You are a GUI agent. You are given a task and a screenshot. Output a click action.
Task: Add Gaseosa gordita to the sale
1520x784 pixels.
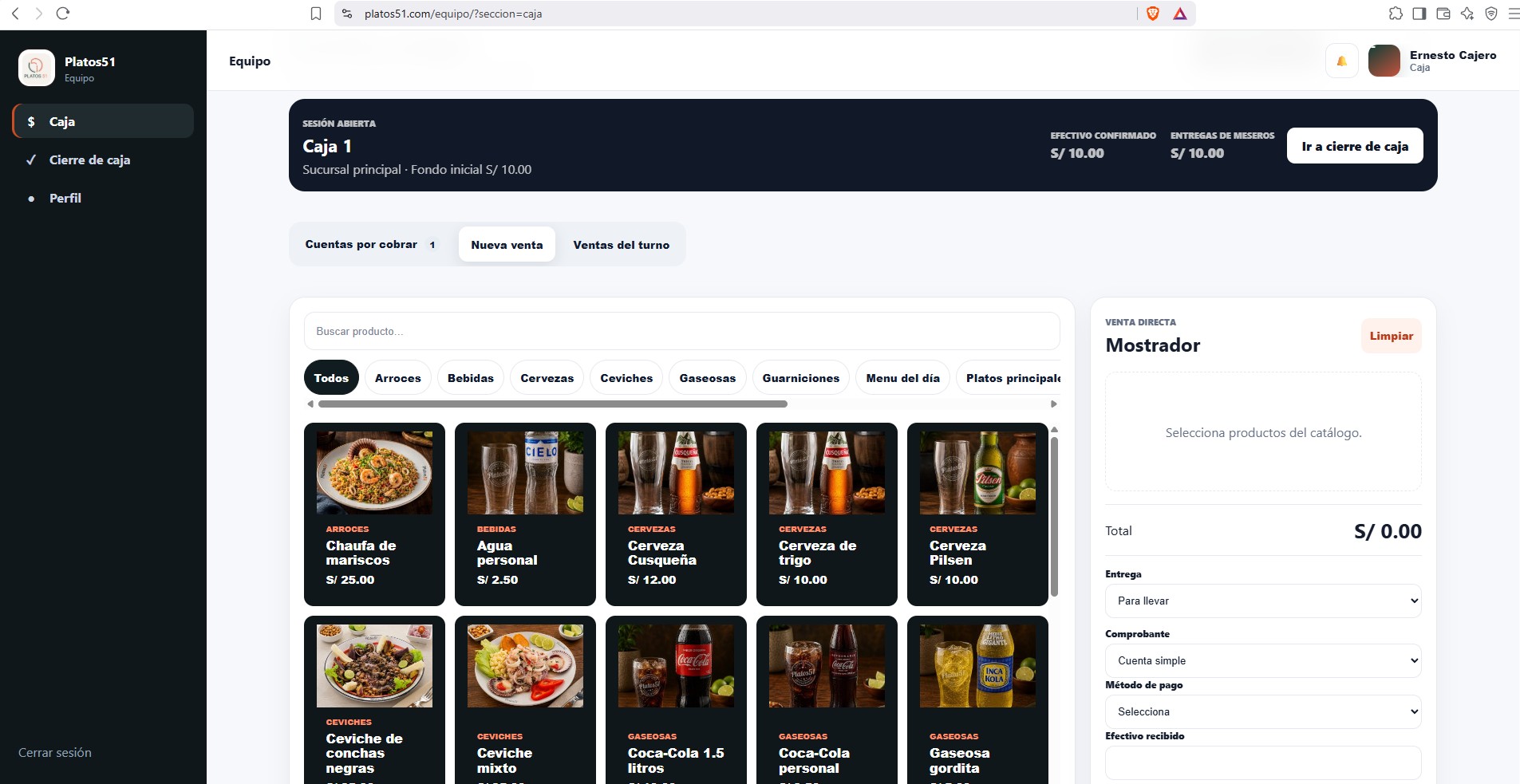point(977,699)
